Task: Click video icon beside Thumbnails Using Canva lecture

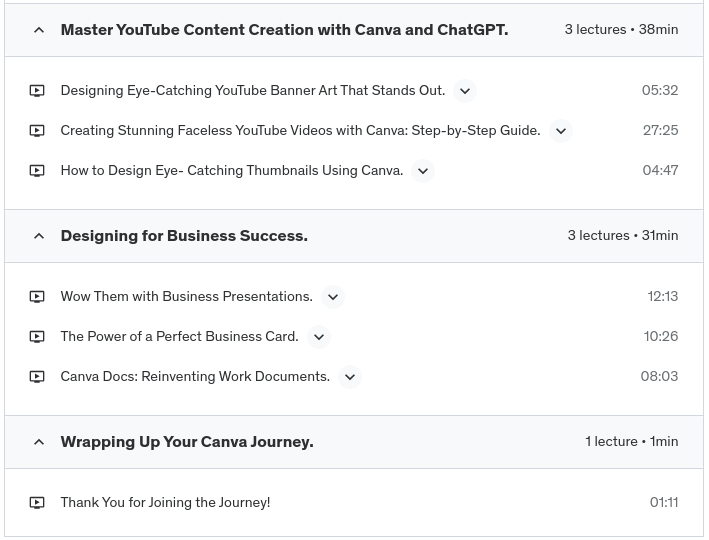Action: (37, 171)
